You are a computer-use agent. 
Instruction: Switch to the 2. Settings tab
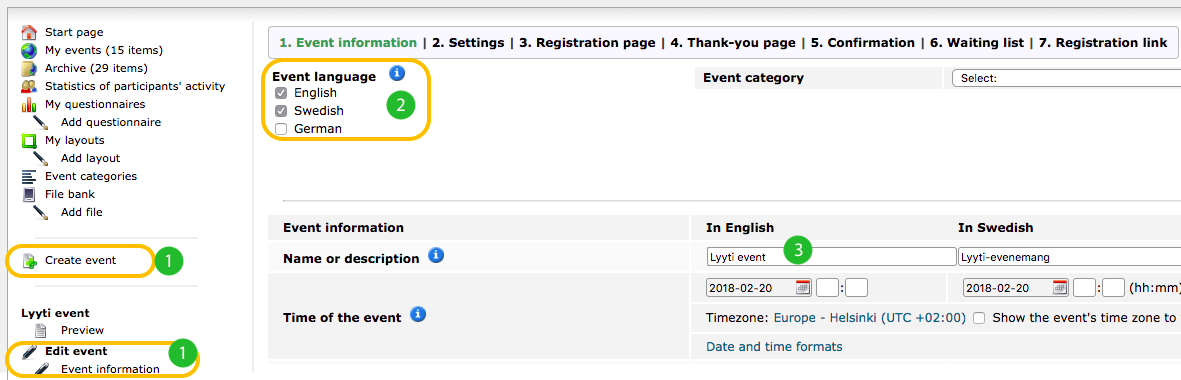(x=468, y=43)
